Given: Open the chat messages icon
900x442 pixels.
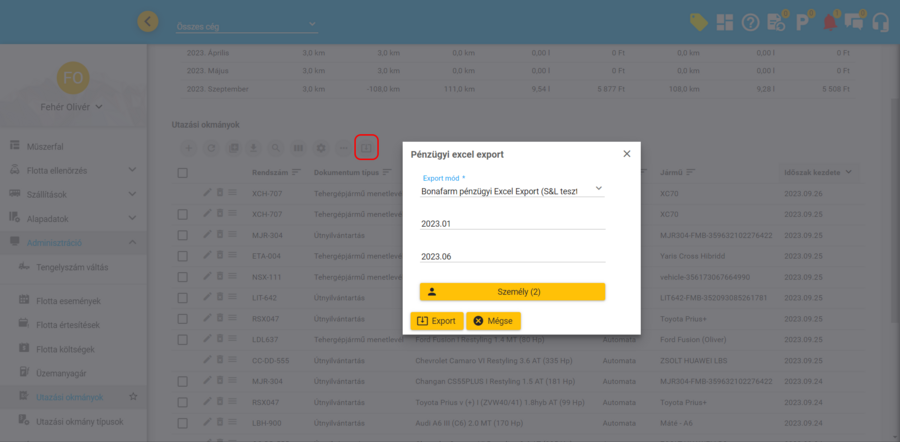Looking at the screenshot, I should 854,21.
